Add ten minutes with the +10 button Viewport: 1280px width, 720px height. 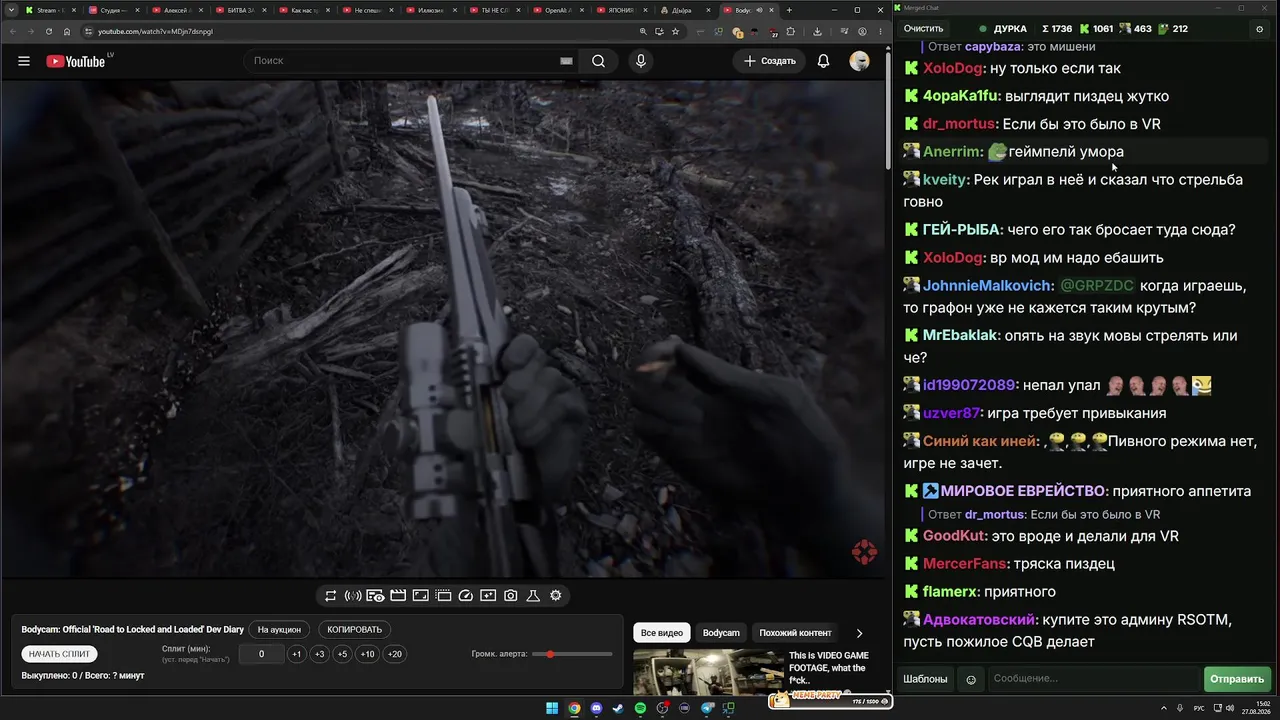click(368, 654)
